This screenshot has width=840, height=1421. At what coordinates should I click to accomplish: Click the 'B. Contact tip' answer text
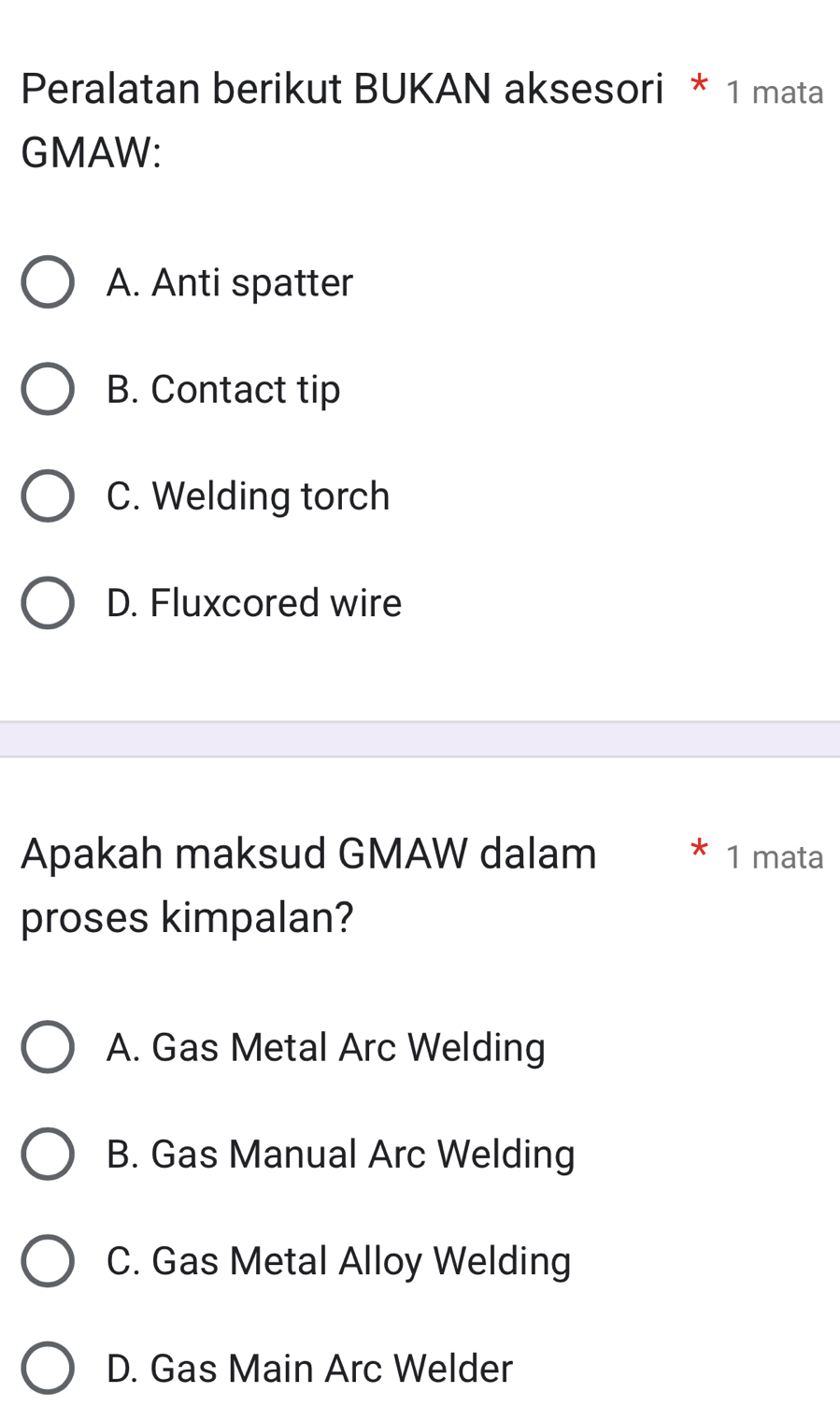[223, 389]
